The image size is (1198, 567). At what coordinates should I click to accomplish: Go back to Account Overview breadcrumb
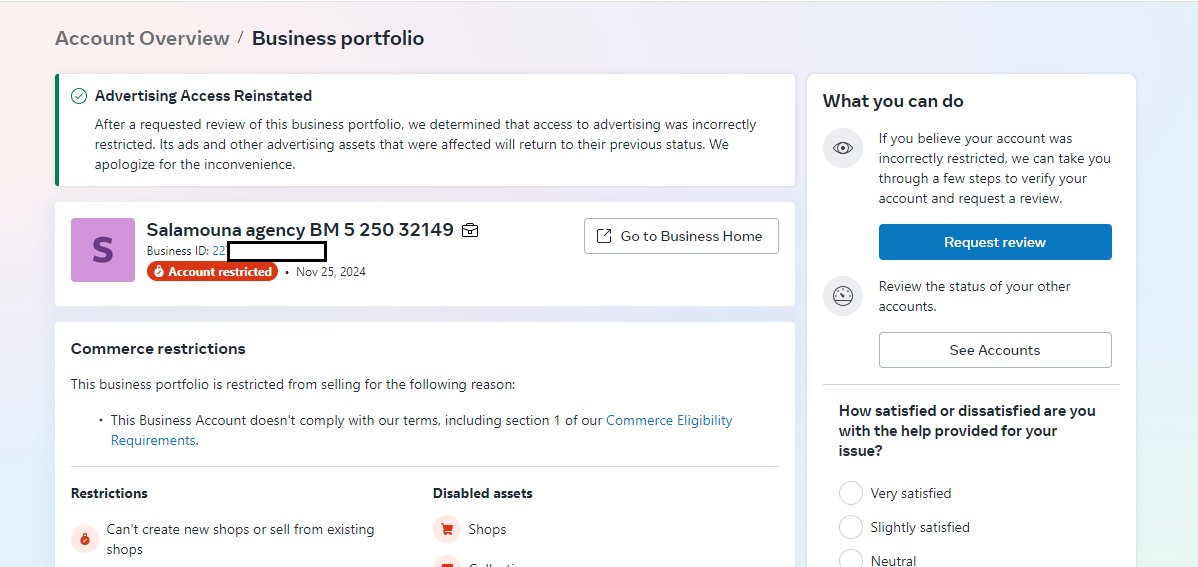(142, 38)
